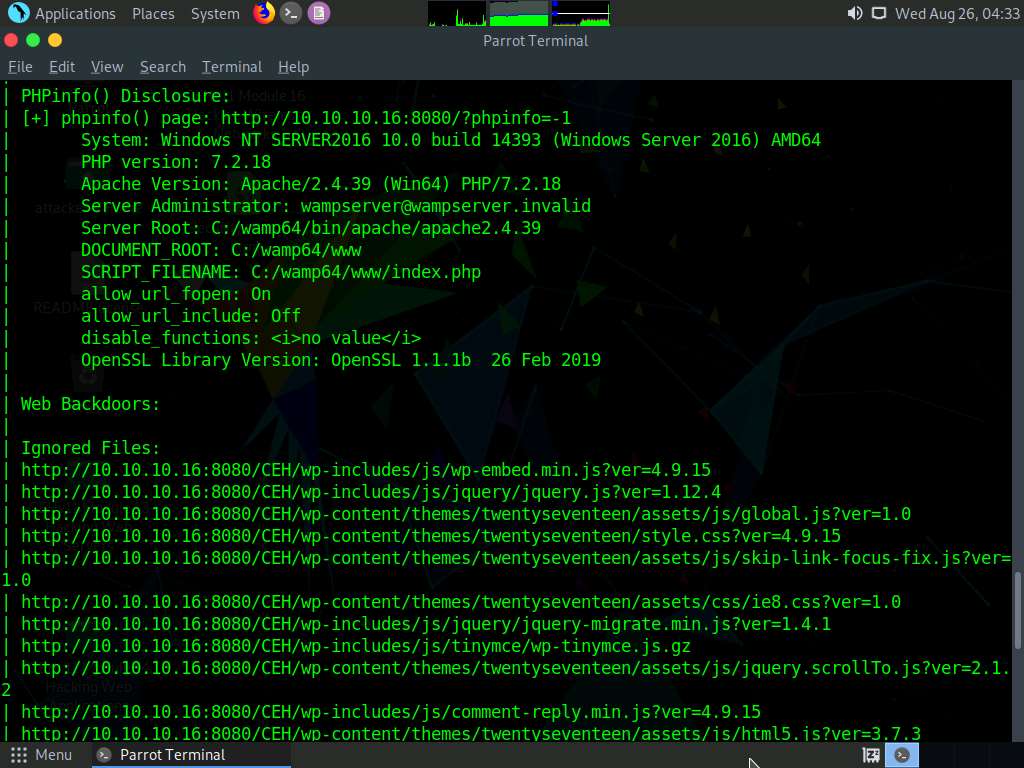Click the html5.js?ver=3.7.3 URL line
Image resolution: width=1024 pixels, height=768 pixels.
(x=471, y=734)
